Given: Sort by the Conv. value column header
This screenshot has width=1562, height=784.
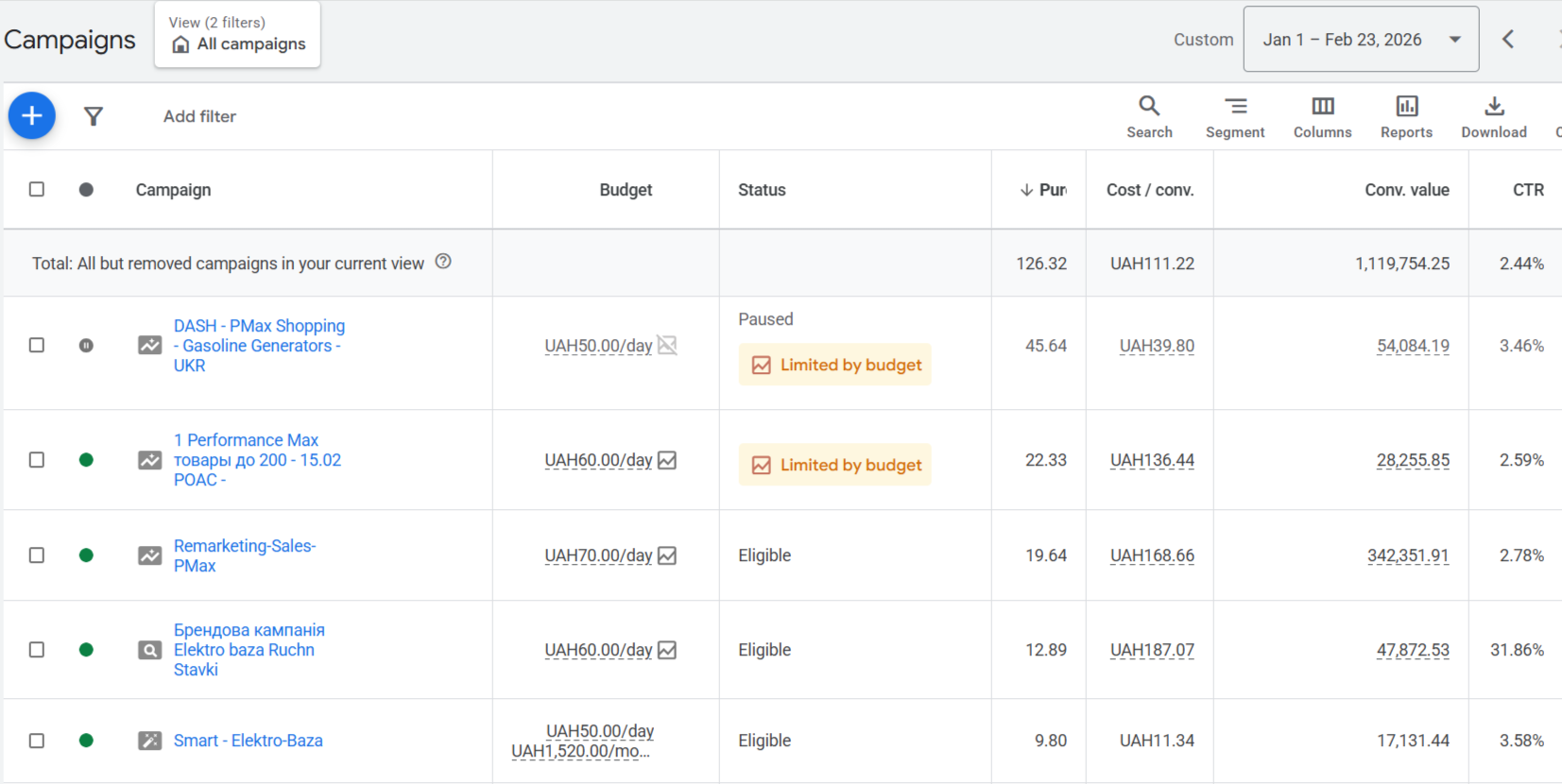Looking at the screenshot, I should click(1406, 190).
